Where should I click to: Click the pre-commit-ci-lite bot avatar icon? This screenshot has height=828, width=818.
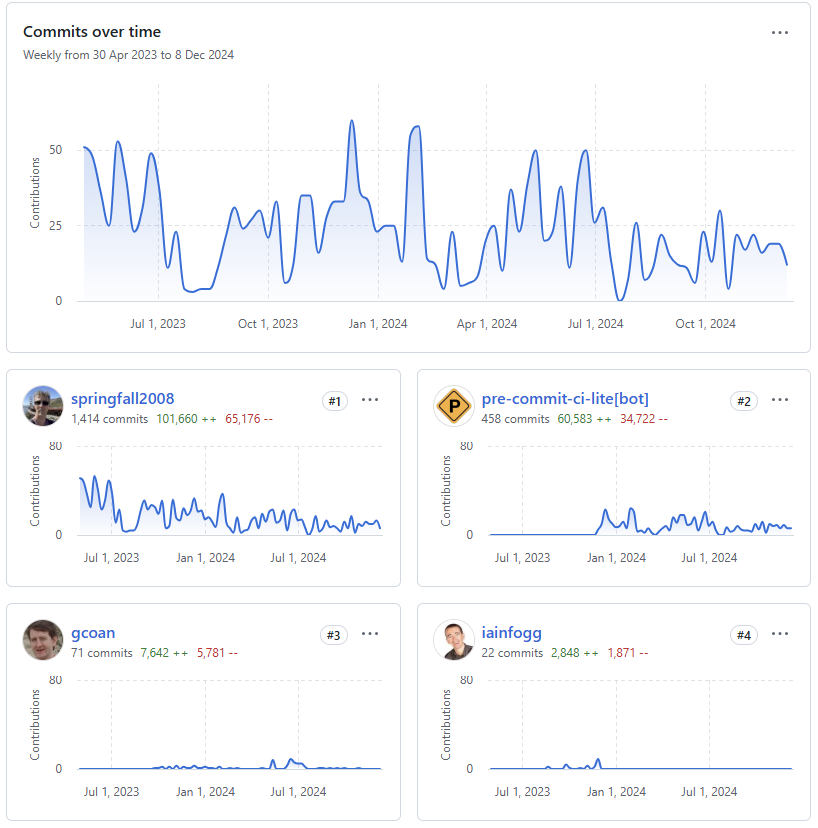pyautogui.click(x=454, y=406)
